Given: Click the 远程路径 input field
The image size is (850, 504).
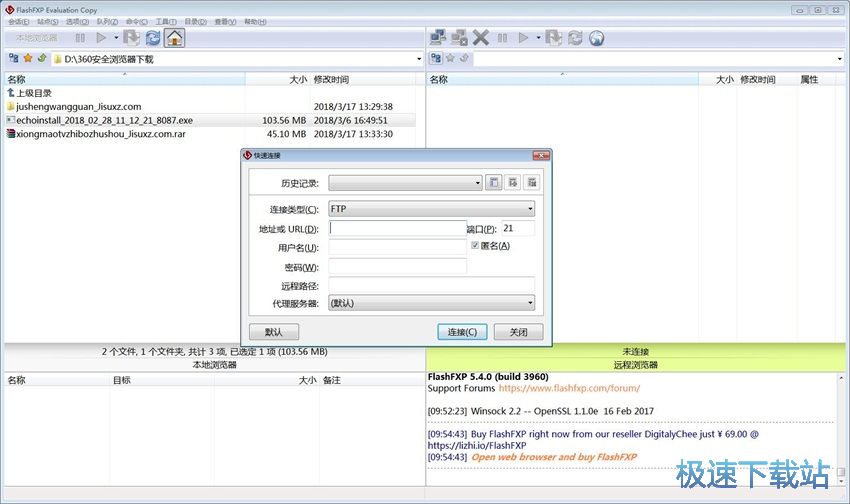Looking at the screenshot, I should coord(432,285).
